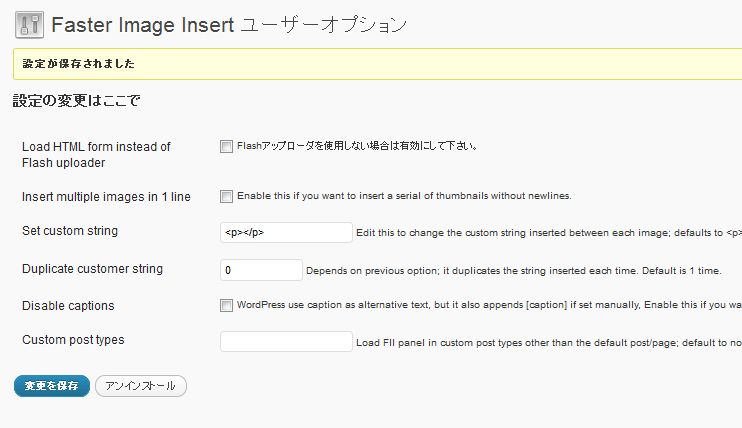Toggle the Insert multiple images in 1 line checkbox
Viewport: 742px width, 428px height.
226,196
